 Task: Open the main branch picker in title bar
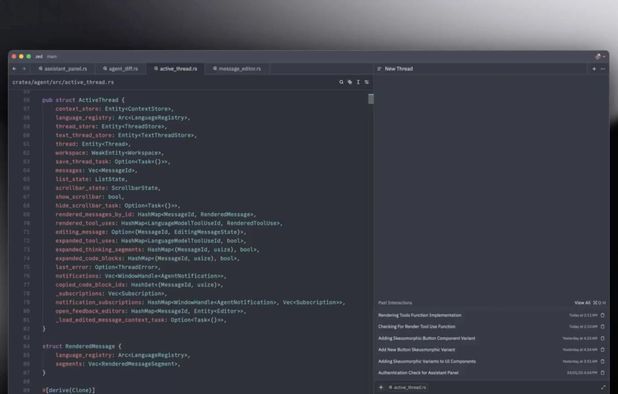(52, 57)
